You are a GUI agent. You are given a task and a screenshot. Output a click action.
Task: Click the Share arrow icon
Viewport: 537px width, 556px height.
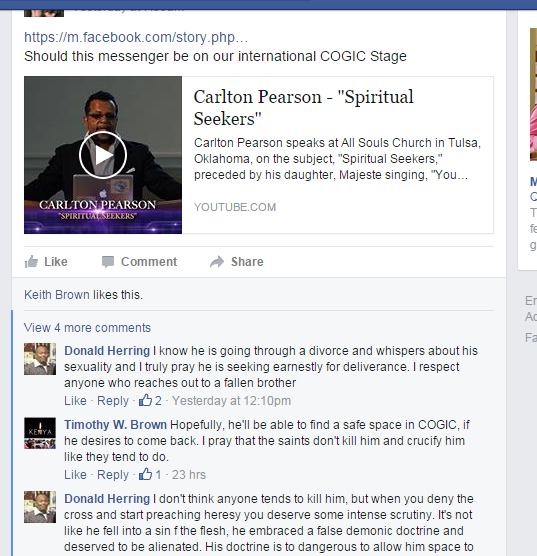[x=217, y=262]
